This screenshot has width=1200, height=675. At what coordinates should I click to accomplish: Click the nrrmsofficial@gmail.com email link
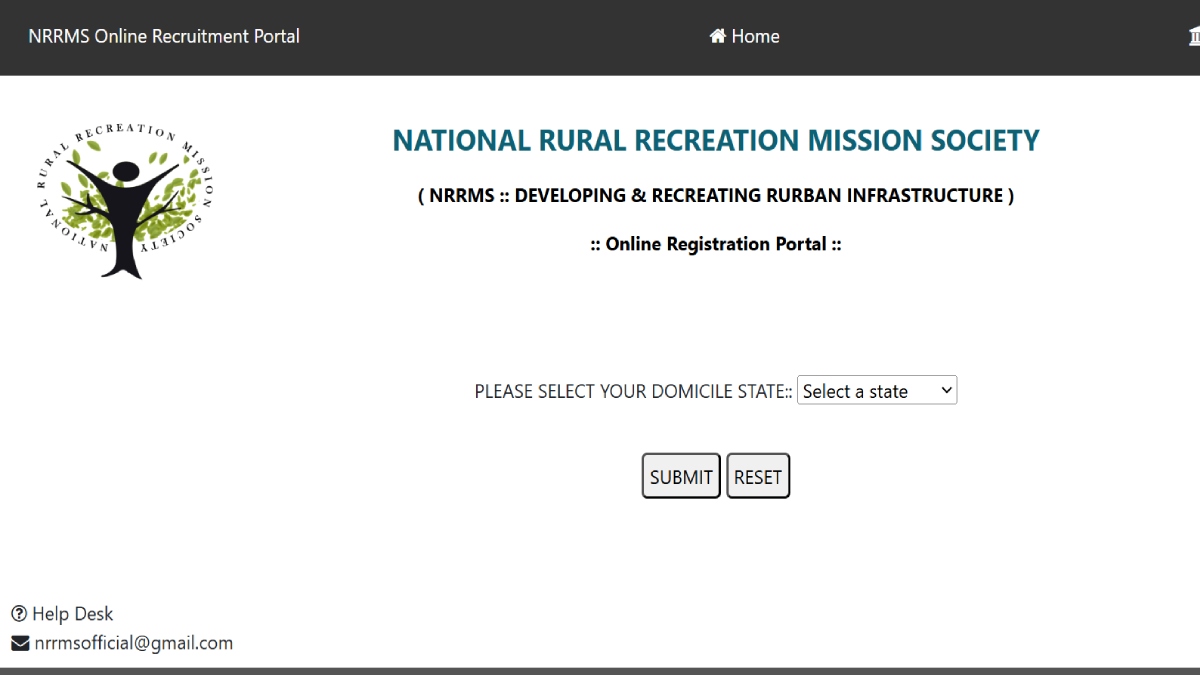pos(132,643)
